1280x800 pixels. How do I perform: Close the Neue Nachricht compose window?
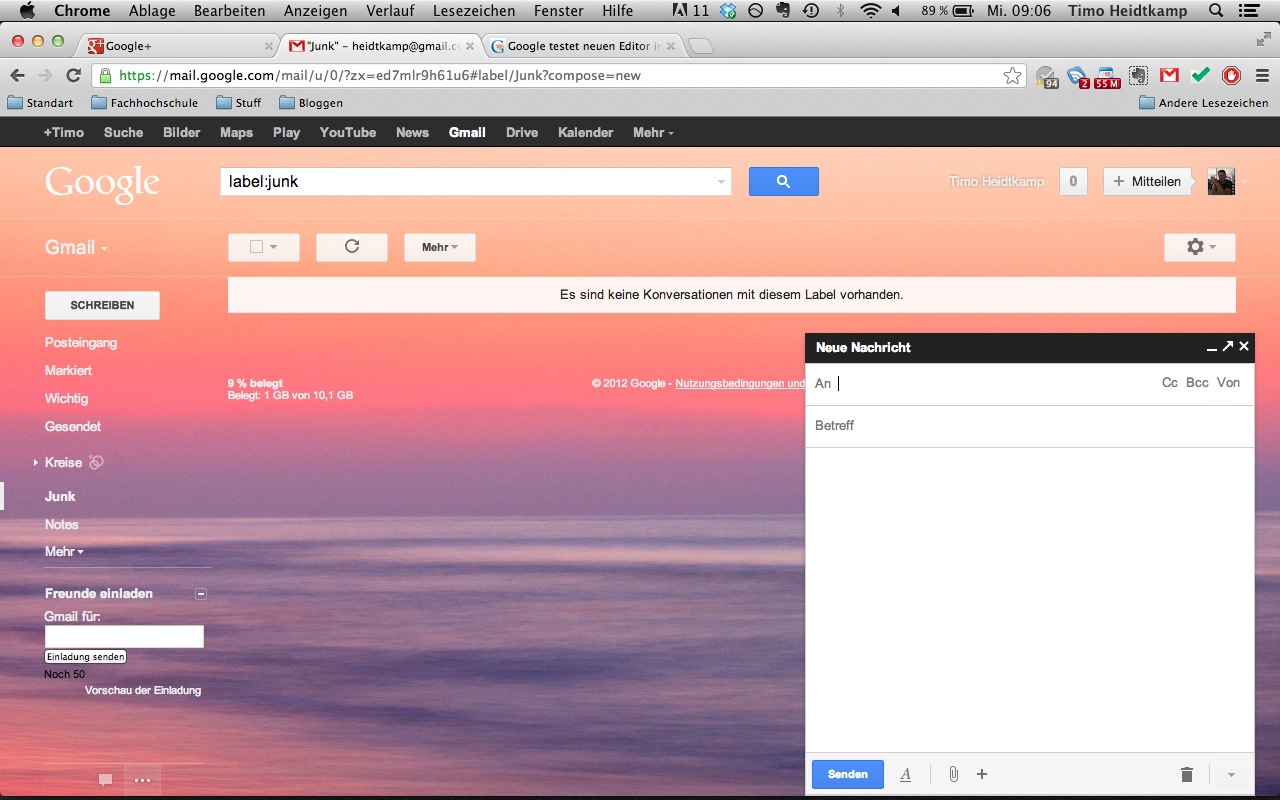pos(1244,346)
